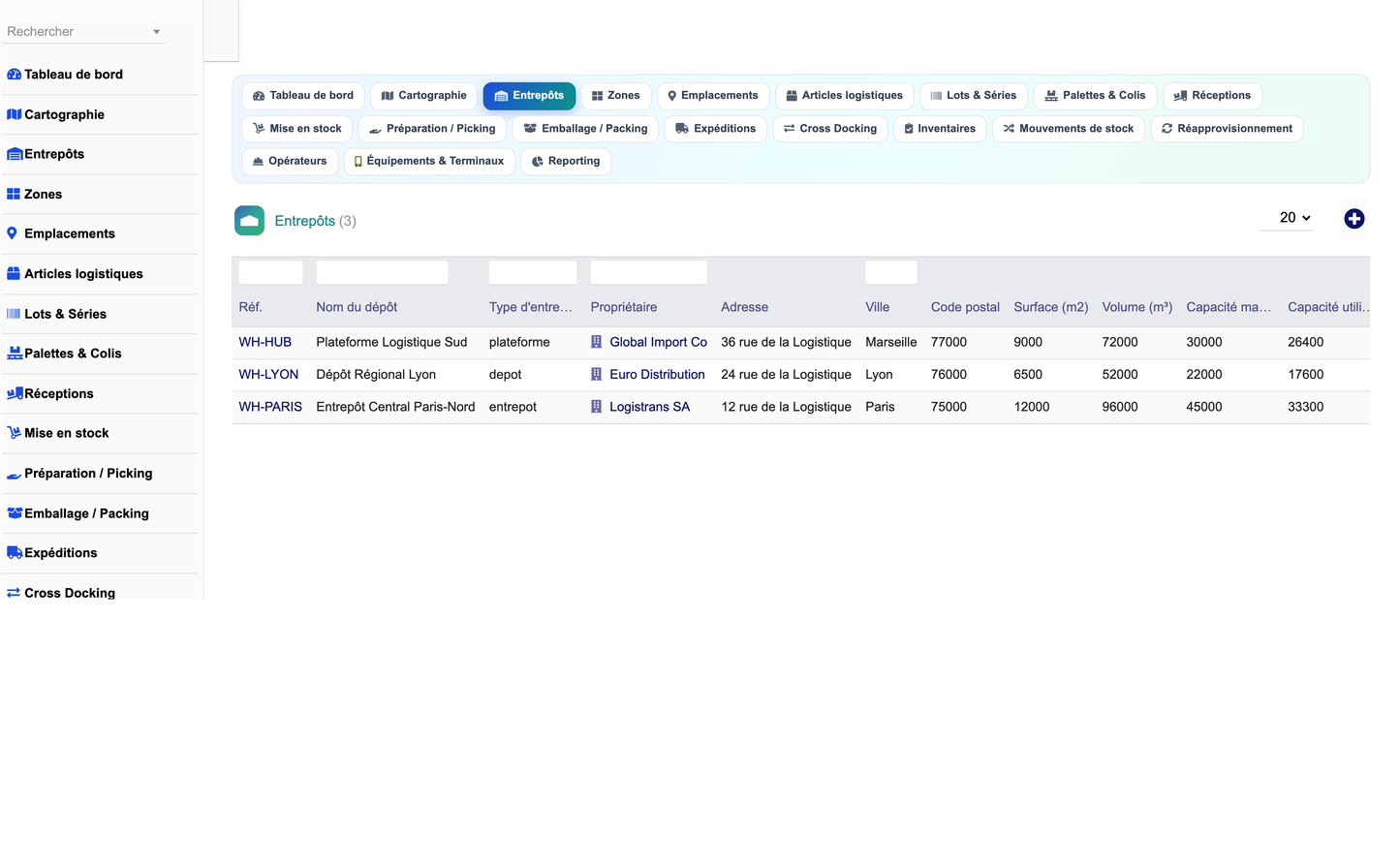This screenshot has height=866, width=1400.
Task: Switch to the Cartographie top tab
Action: [423, 96]
